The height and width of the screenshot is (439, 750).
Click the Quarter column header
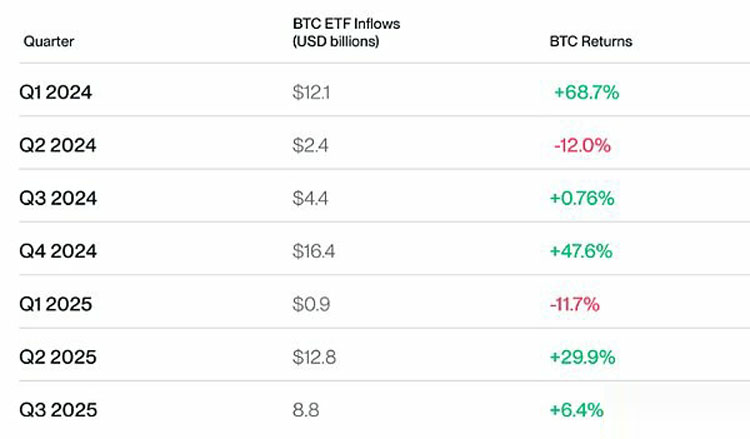point(48,42)
